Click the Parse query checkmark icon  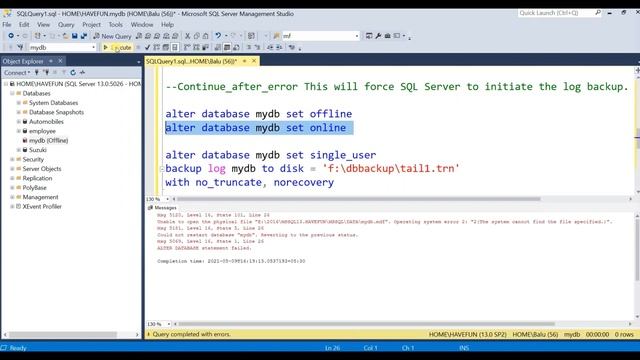[x=147, y=47]
